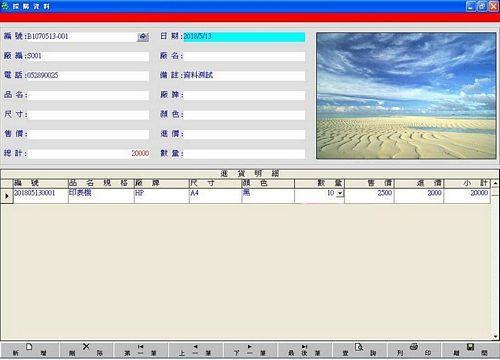500x360 pixels.
Task: Click the grid scrollbar up arrow
Action: tap(495, 183)
